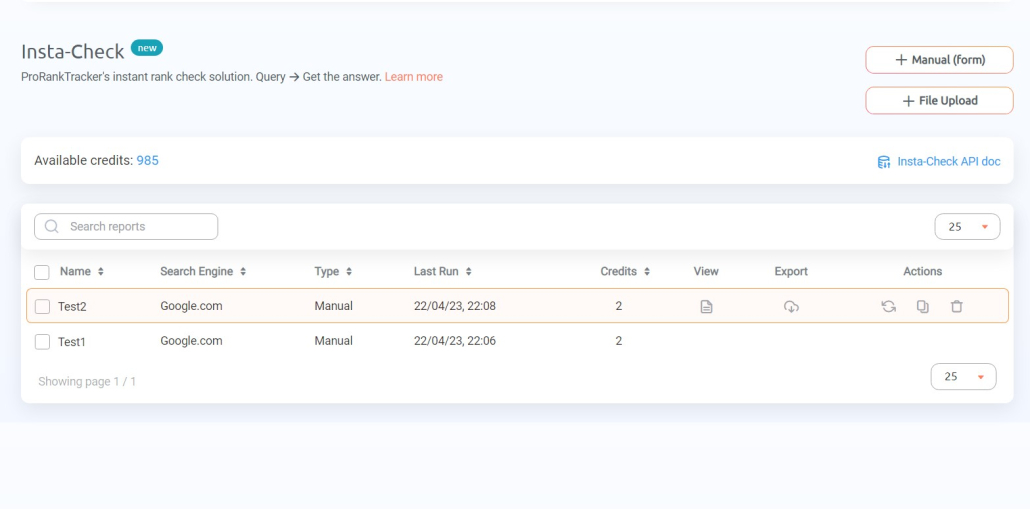This screenshot has height=509, width=1030.
Task: Re-run Test2 using the refresh icon
Action: (889, 306)
